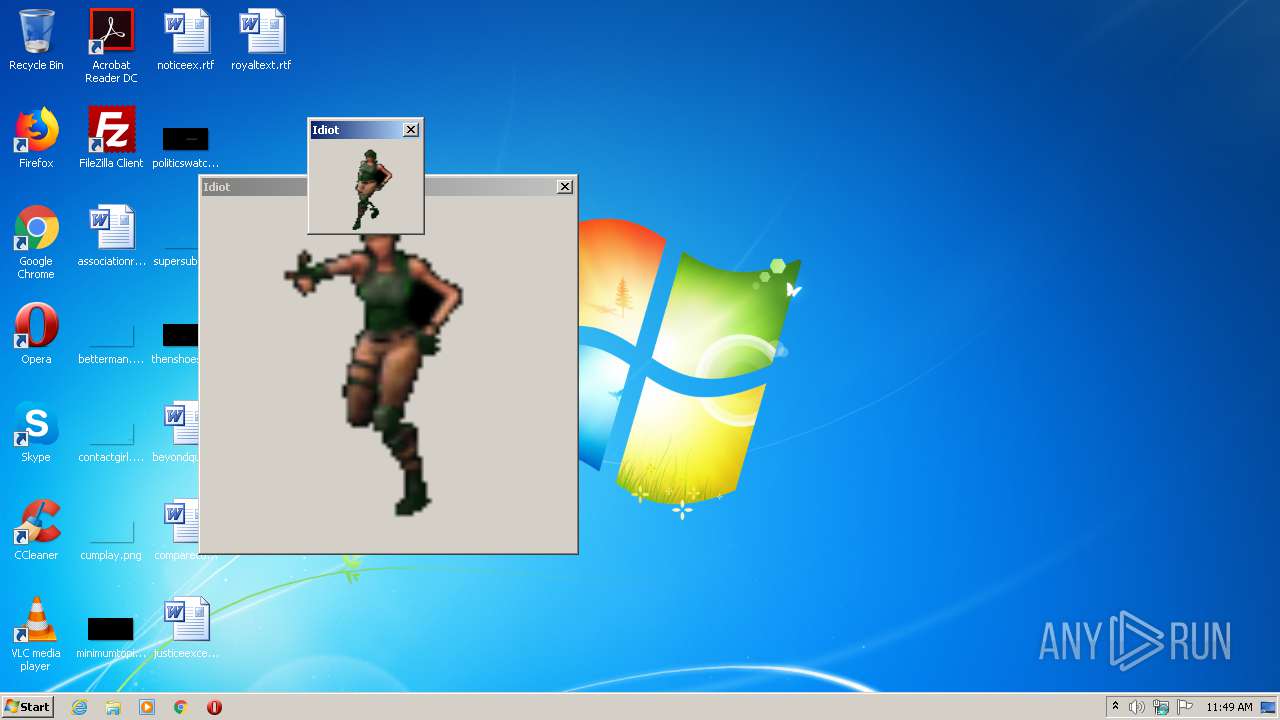Select the politicswatc... black thumbnail file
Image resolution: width=1280 pixels, height=720 pixels.
pyautogui.click(x=186, y=147)
